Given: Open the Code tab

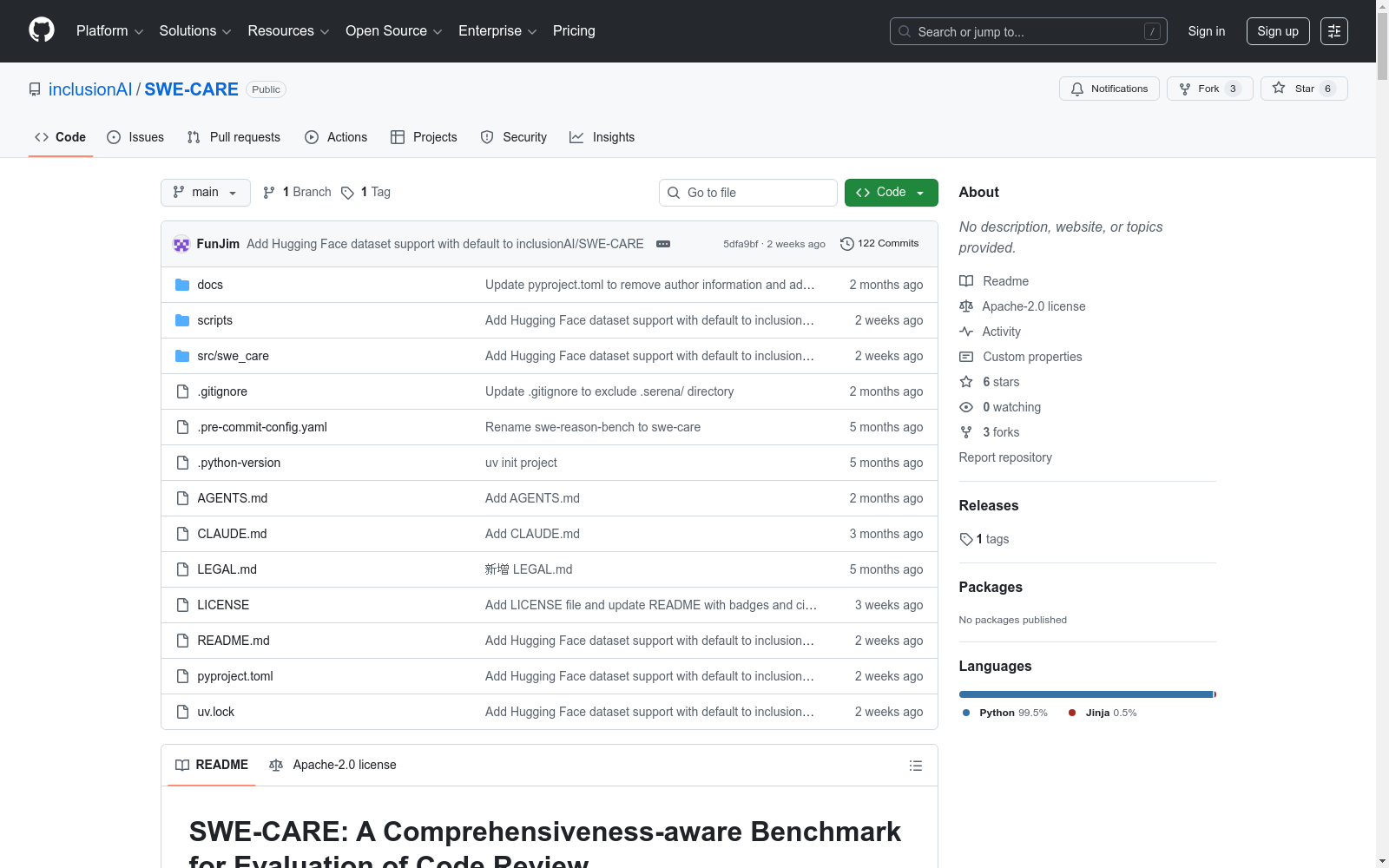Looking at the screenshot, I should point(61,137).
